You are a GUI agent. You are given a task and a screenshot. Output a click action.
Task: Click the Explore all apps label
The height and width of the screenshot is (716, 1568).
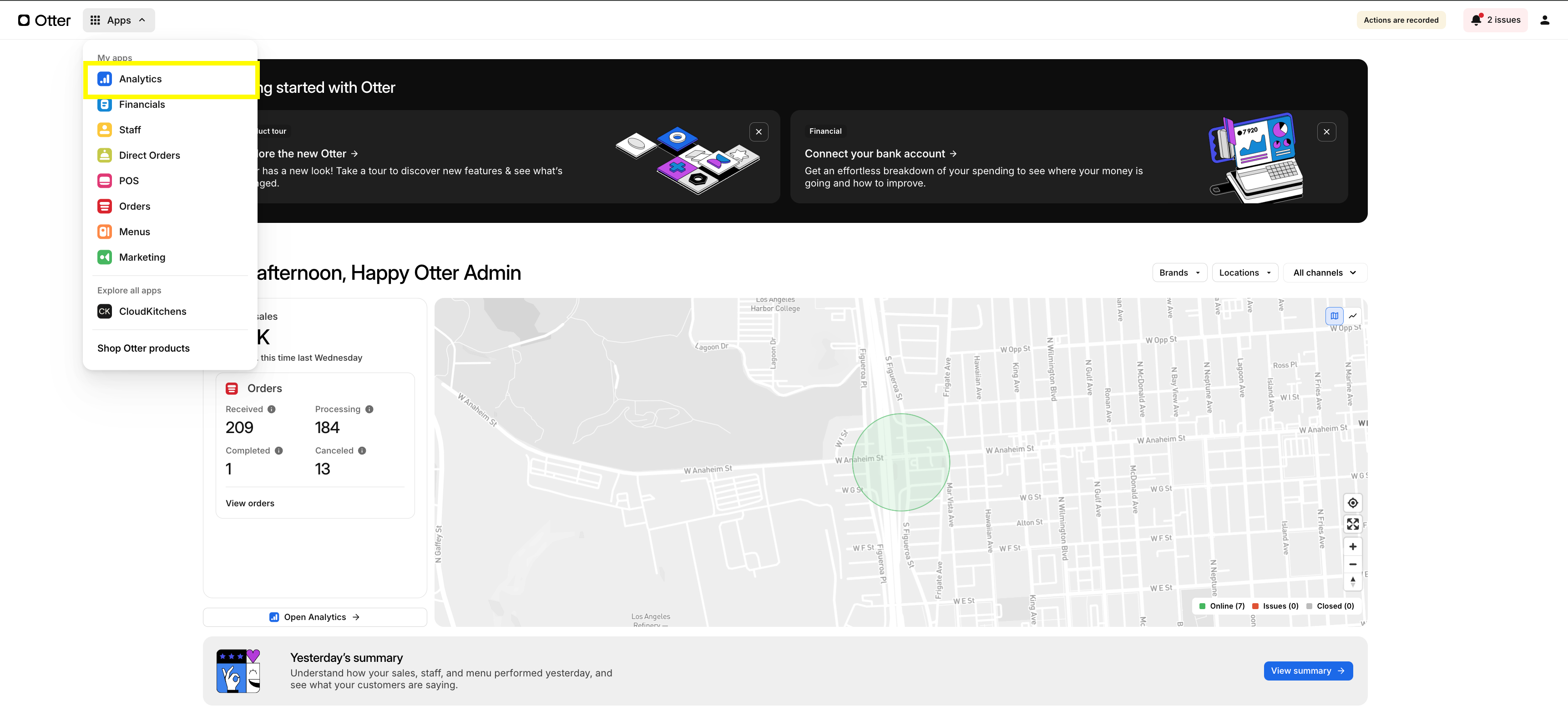pyautogui.click(x=129, y=291)
